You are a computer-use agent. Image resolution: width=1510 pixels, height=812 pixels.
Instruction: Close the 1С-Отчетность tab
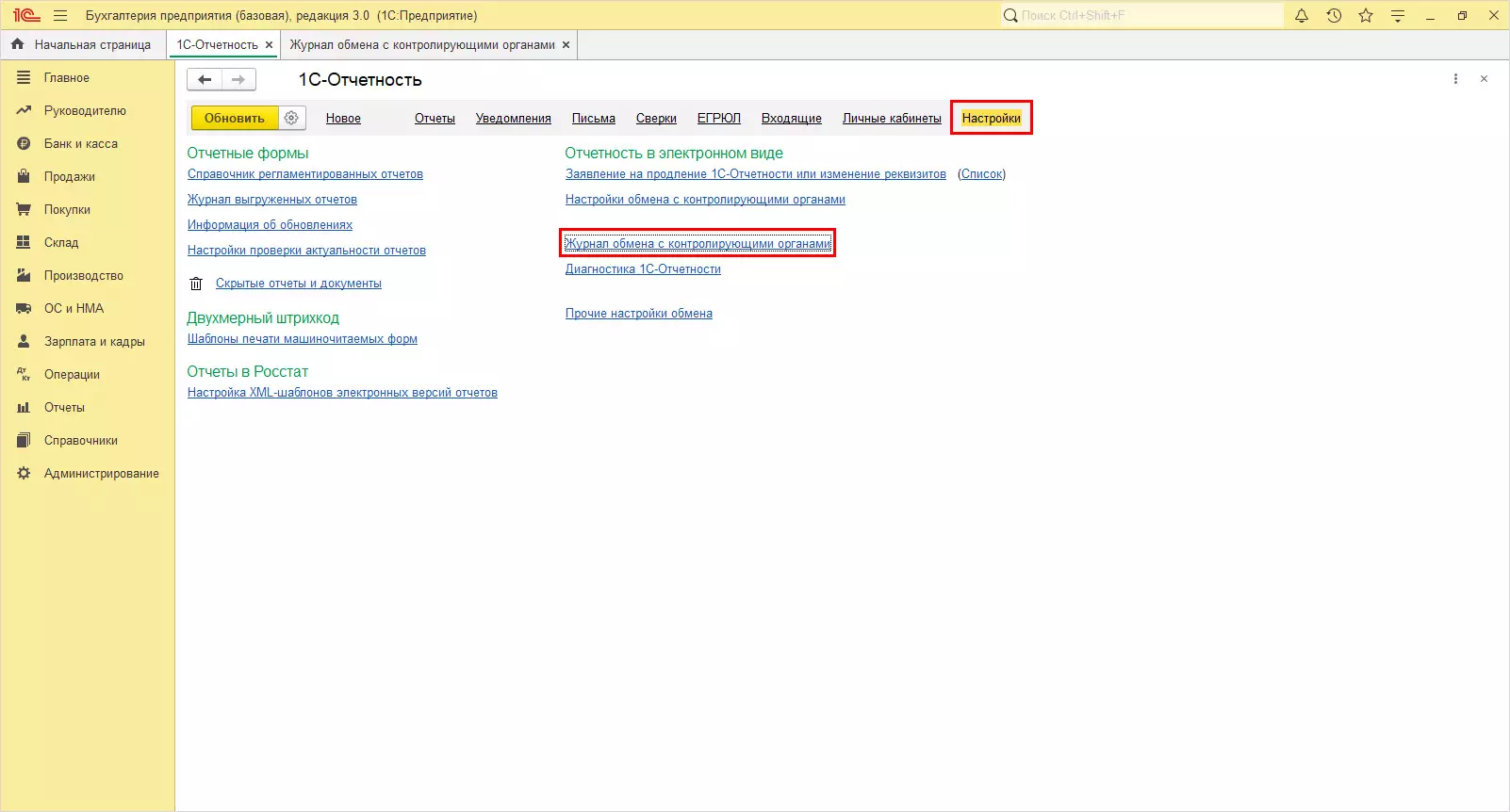pos(269,44)
